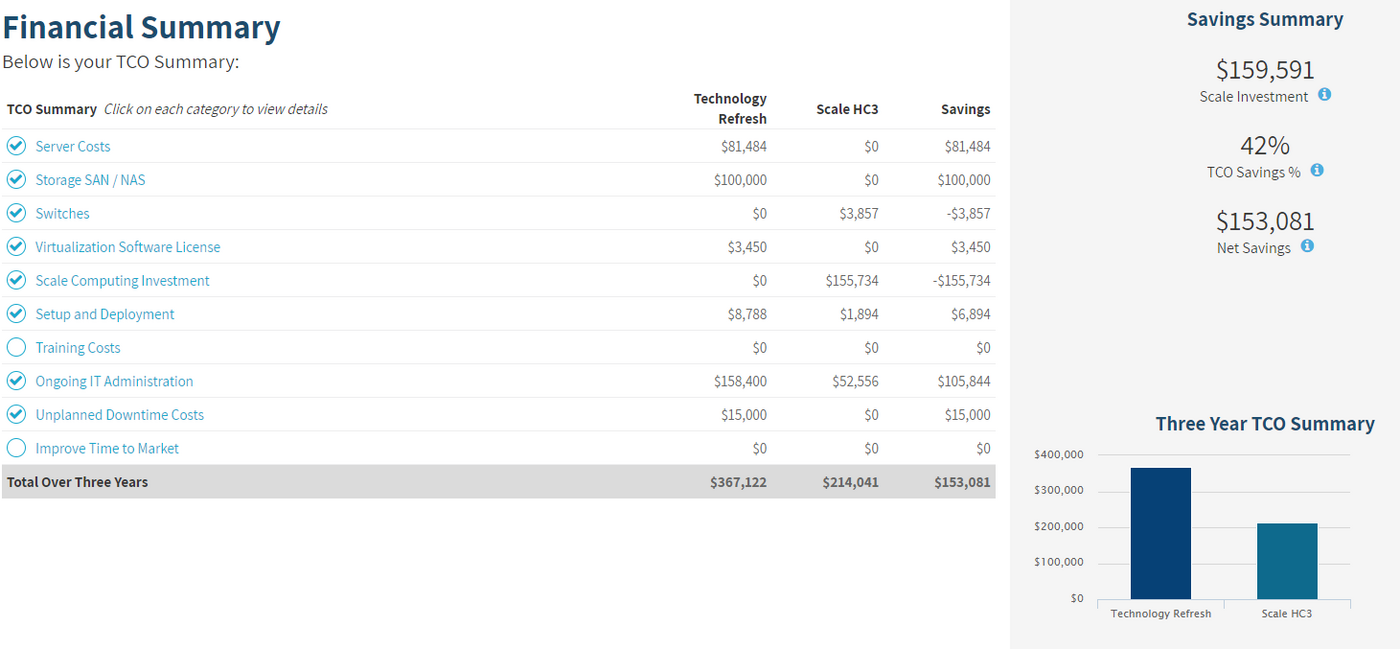Click the Total Over Three Years row
1400x649 pixels.
click(x=498, y=482)
